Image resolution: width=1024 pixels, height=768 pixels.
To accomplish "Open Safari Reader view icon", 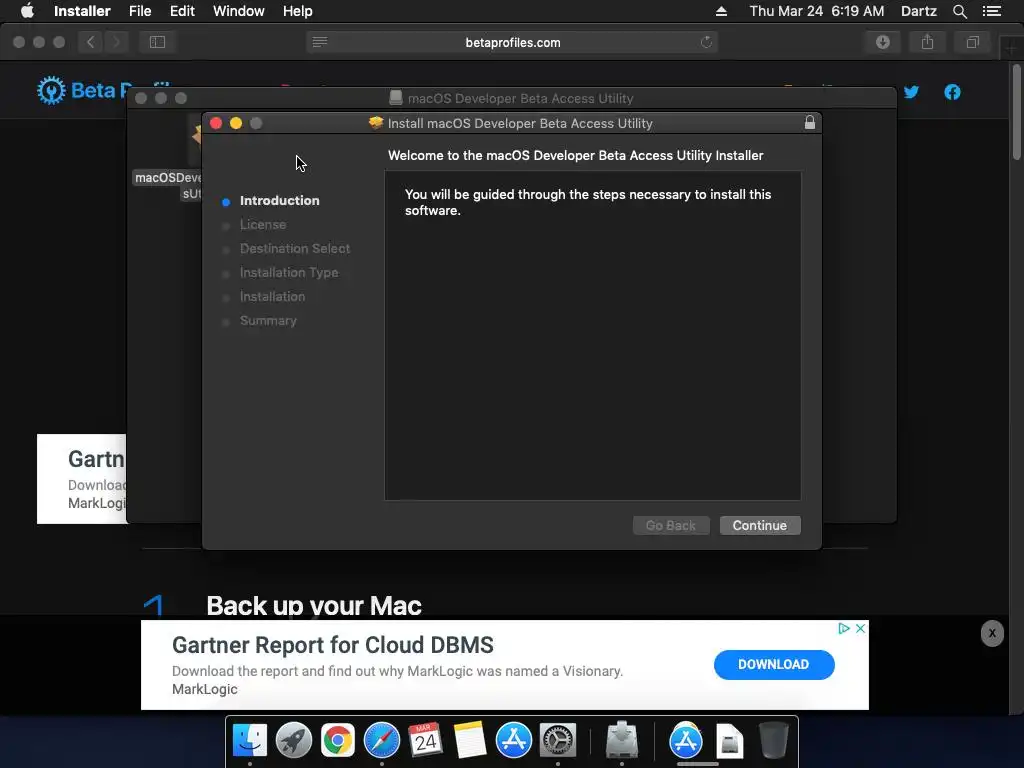I will pos(320,42).
